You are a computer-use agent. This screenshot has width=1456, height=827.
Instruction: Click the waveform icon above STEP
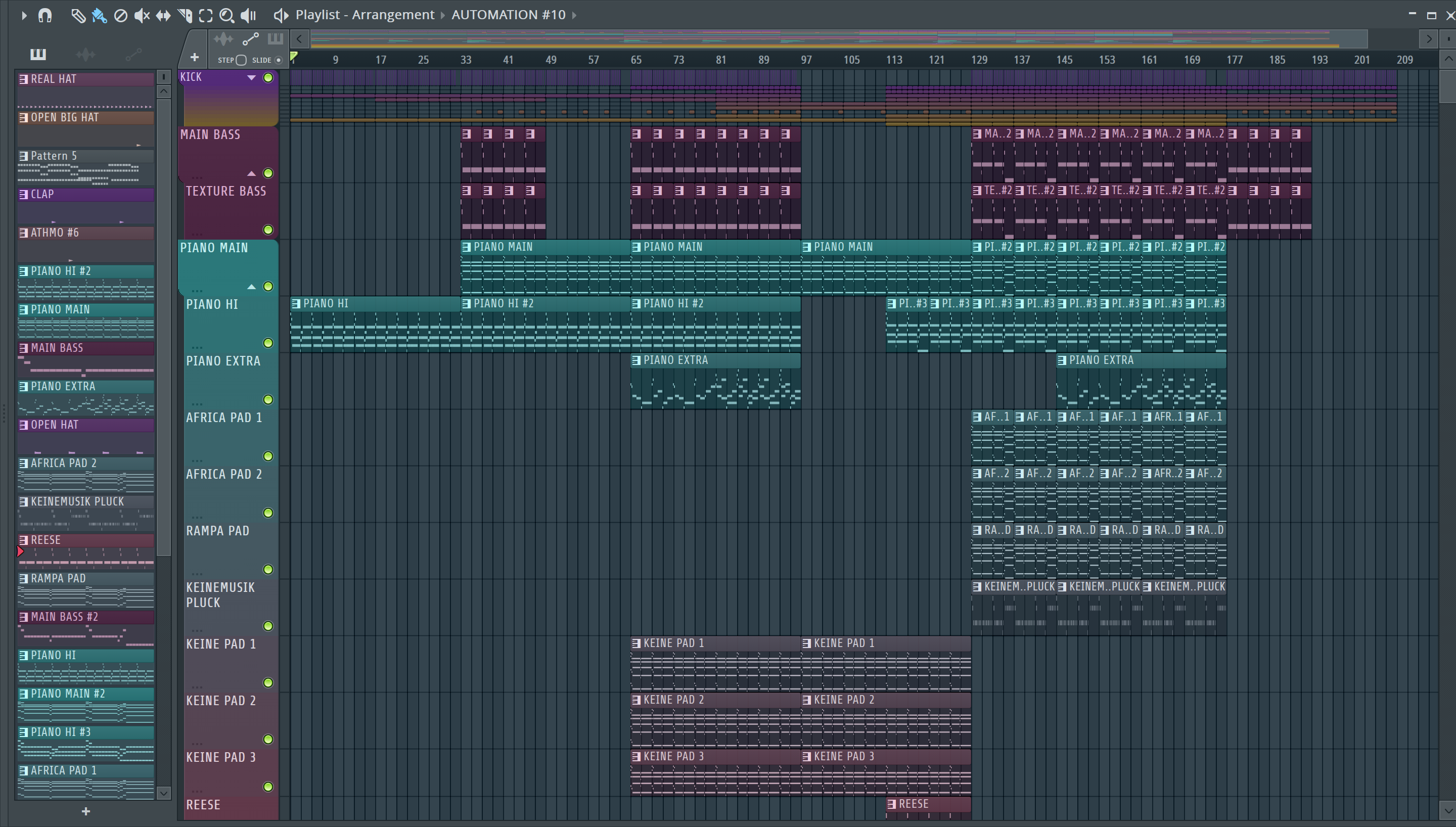point(223,39)
